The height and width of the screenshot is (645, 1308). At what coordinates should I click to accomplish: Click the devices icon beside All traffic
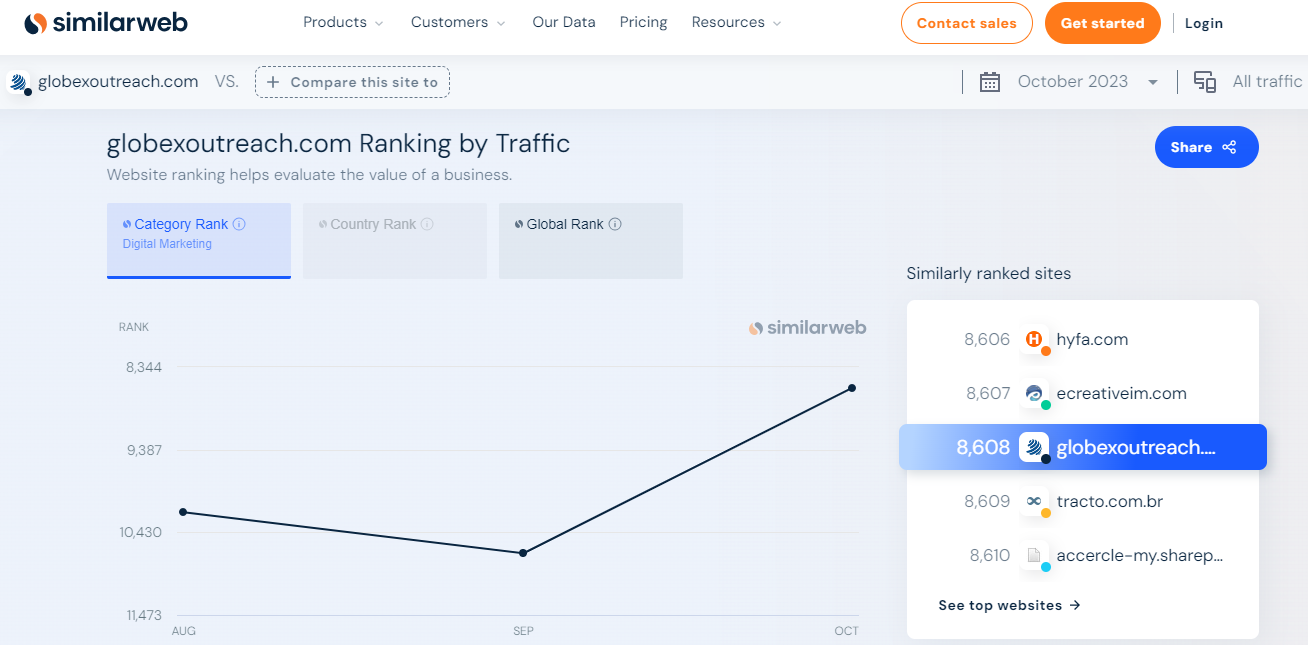(x=1205, y=82)
